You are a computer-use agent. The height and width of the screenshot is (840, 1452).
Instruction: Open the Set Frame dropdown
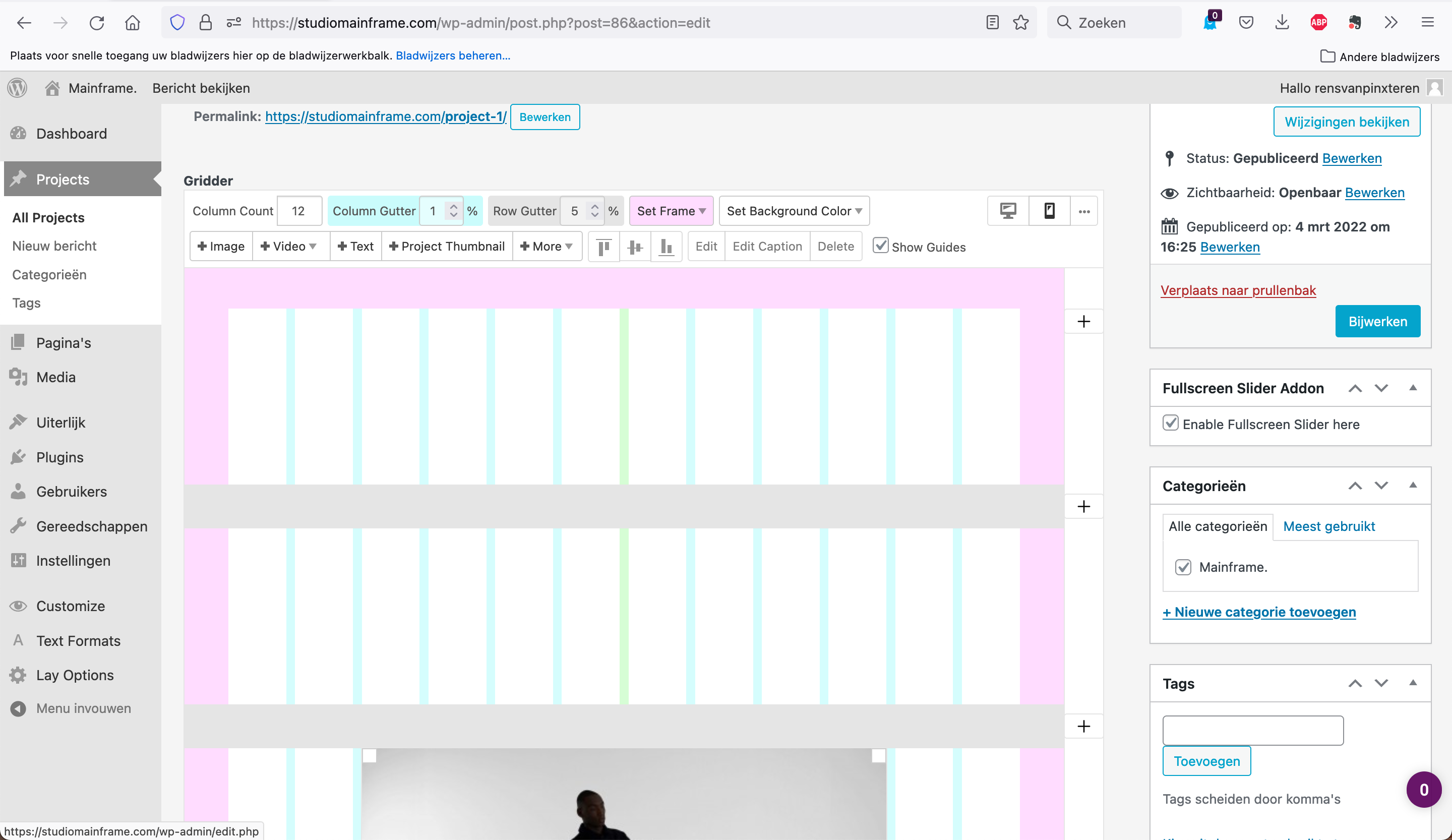tap(671, 211)
